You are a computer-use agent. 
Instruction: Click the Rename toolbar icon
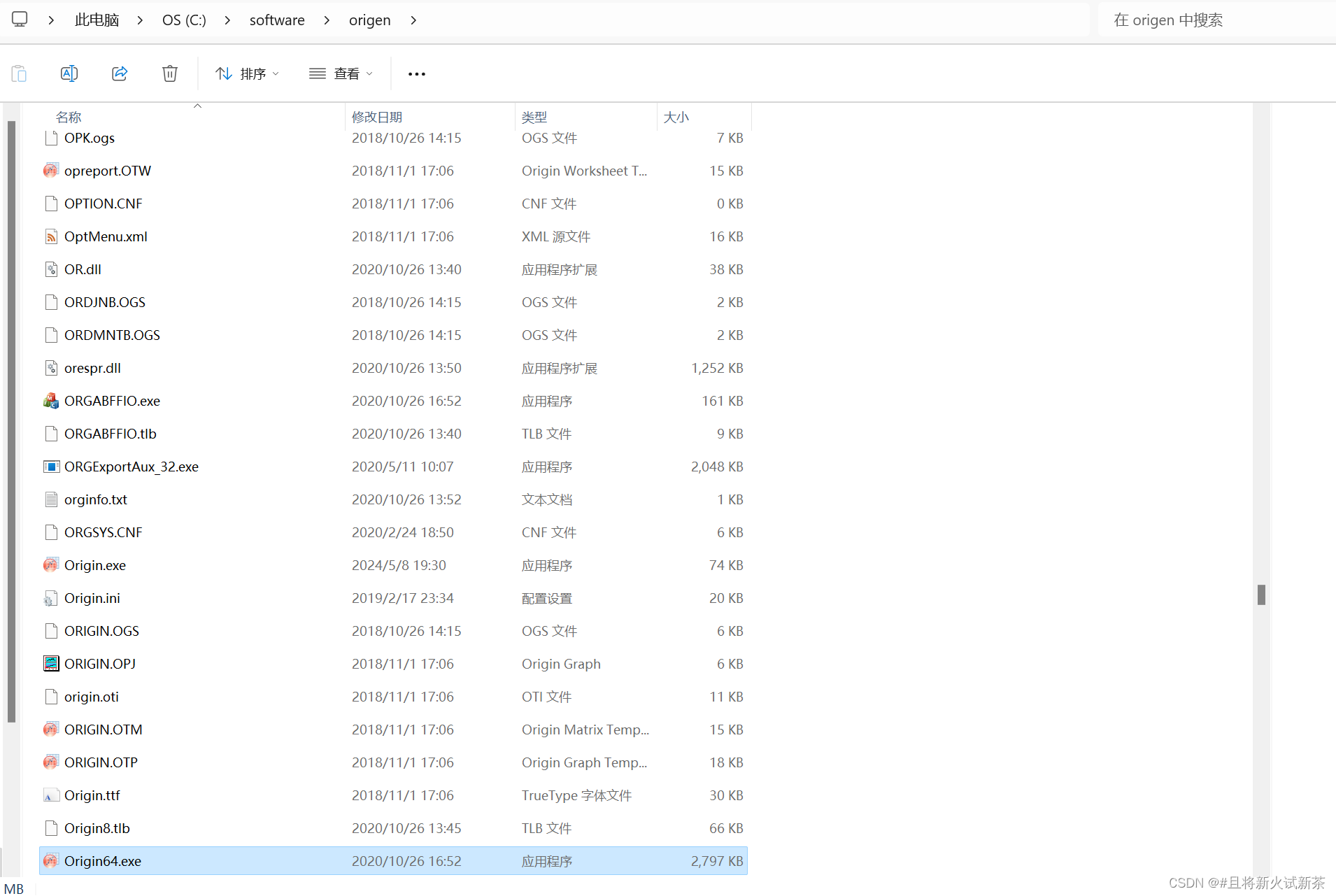click(x=69, y=73)
